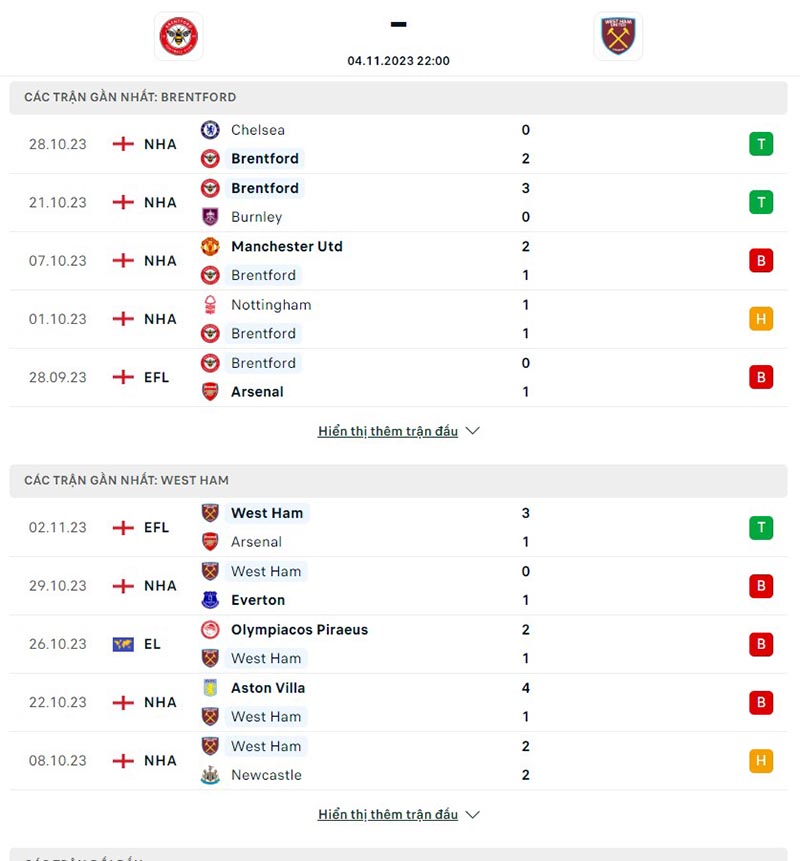Click the Everton team logo
This screenshot has width=800, height=861.
click(210, 600)
